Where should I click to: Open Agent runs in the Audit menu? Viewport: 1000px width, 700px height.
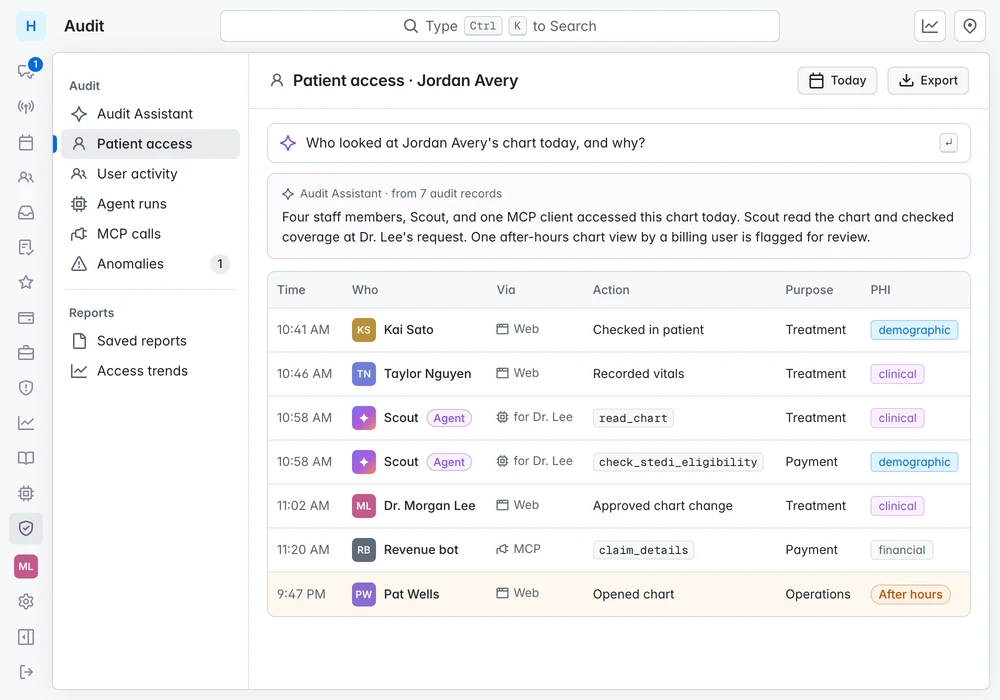coord(151,204)
